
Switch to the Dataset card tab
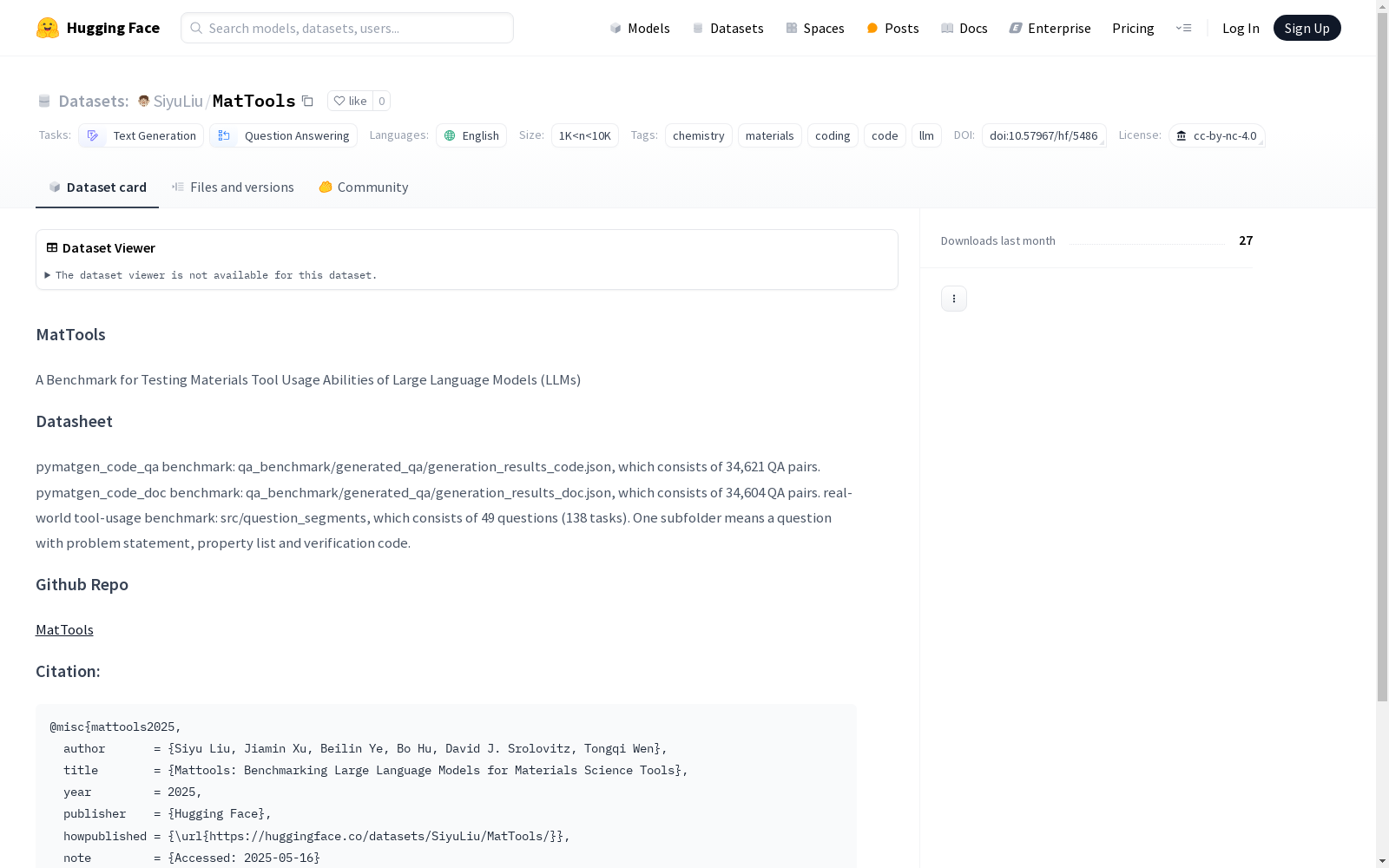(97, 187)
